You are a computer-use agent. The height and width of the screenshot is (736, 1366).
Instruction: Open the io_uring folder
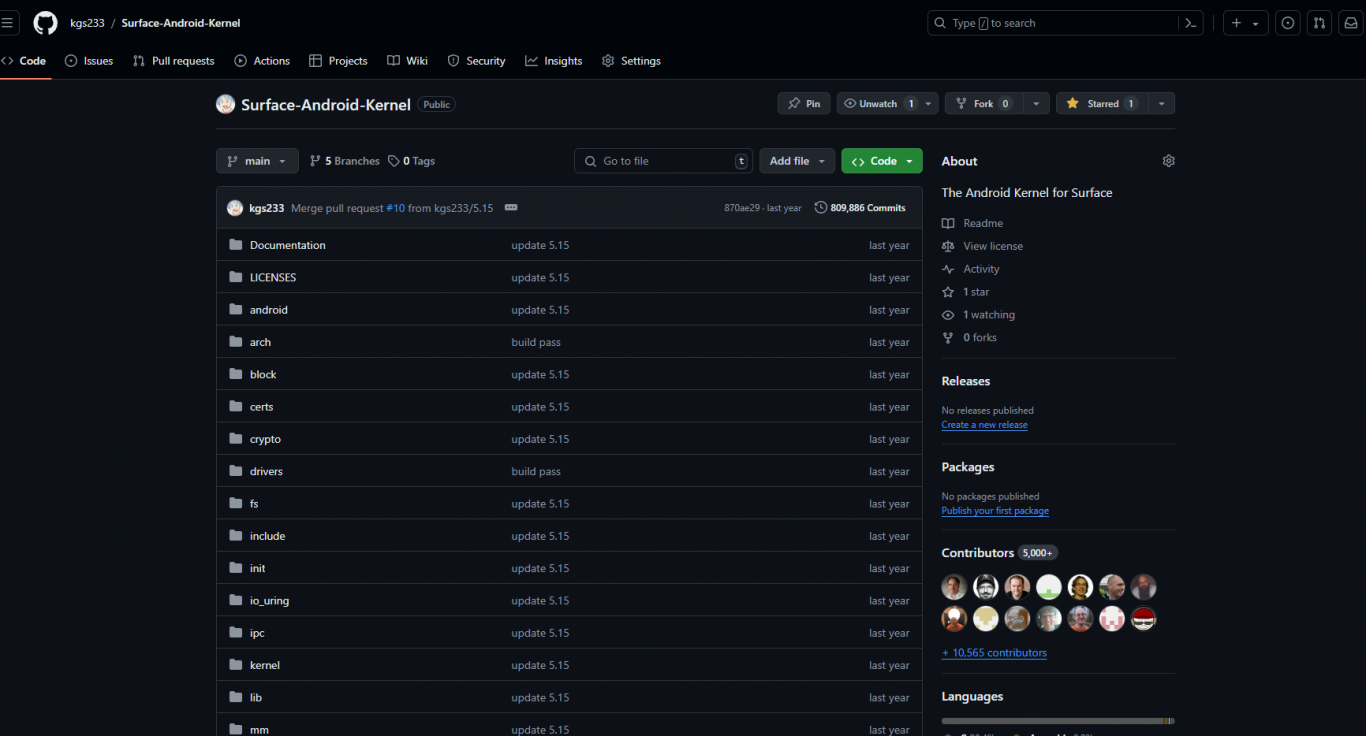[x=269, y=600]
